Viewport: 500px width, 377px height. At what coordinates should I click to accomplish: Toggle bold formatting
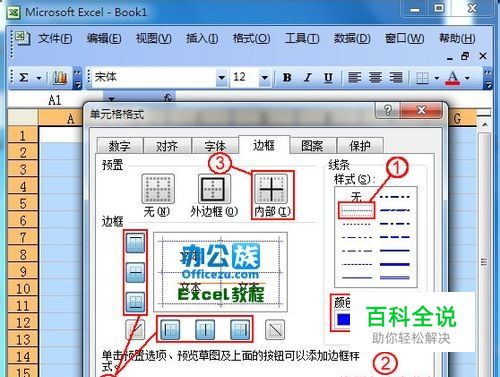(x=287, y=78)
